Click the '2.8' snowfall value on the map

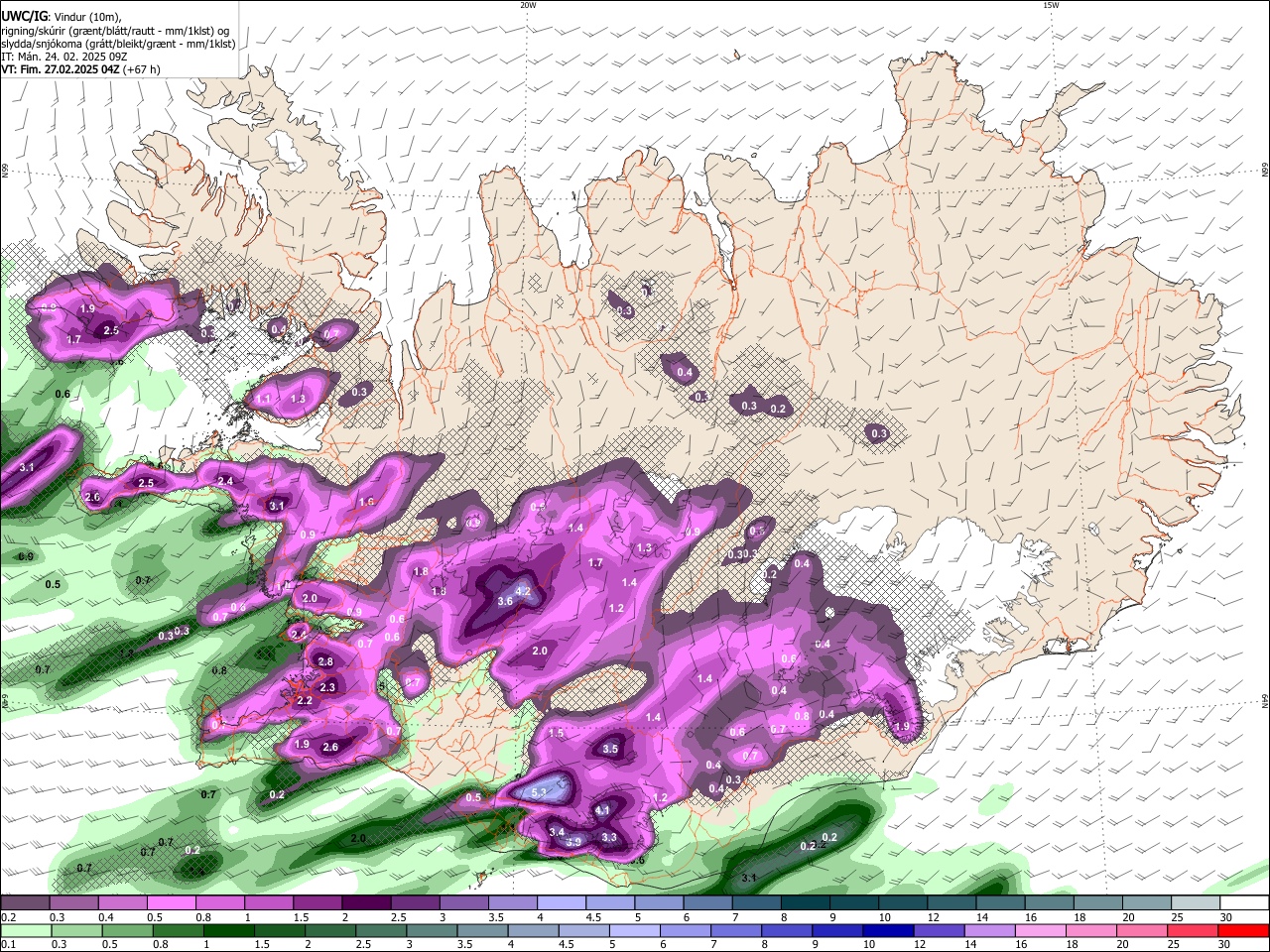click(324, 661)
